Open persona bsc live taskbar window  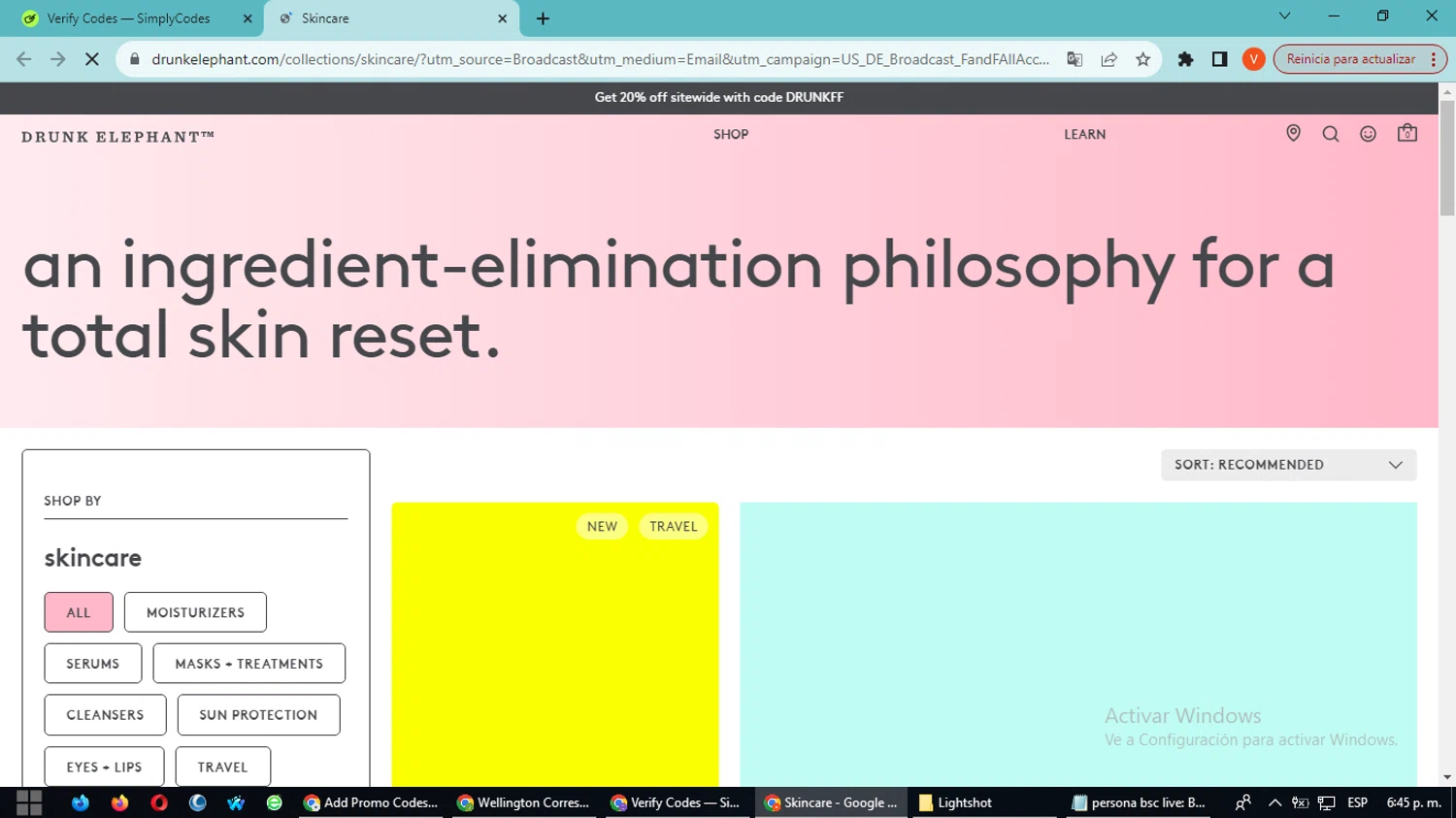(x=1139, y=802)
